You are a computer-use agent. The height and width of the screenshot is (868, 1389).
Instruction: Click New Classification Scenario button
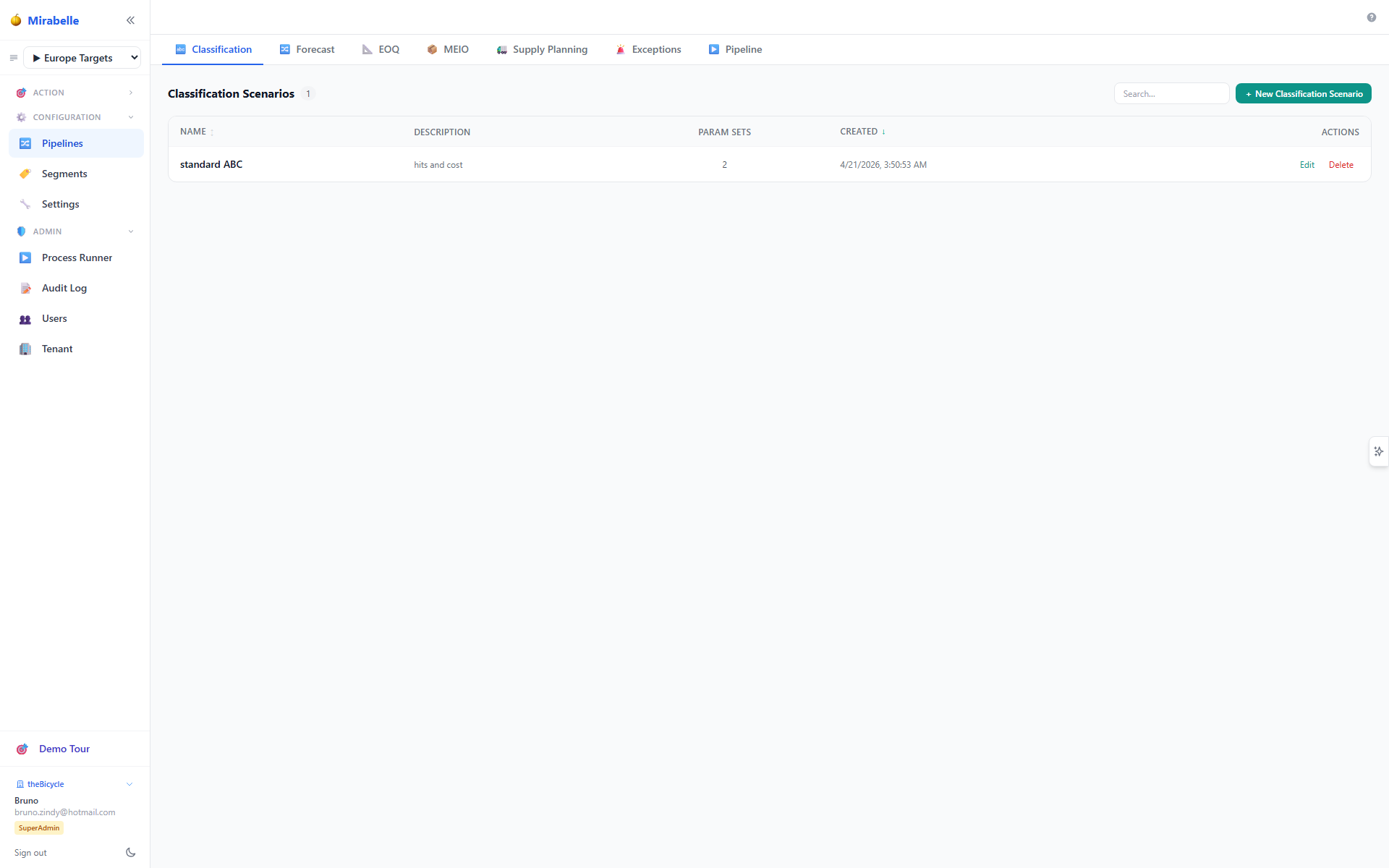(x=1303, y=93)
